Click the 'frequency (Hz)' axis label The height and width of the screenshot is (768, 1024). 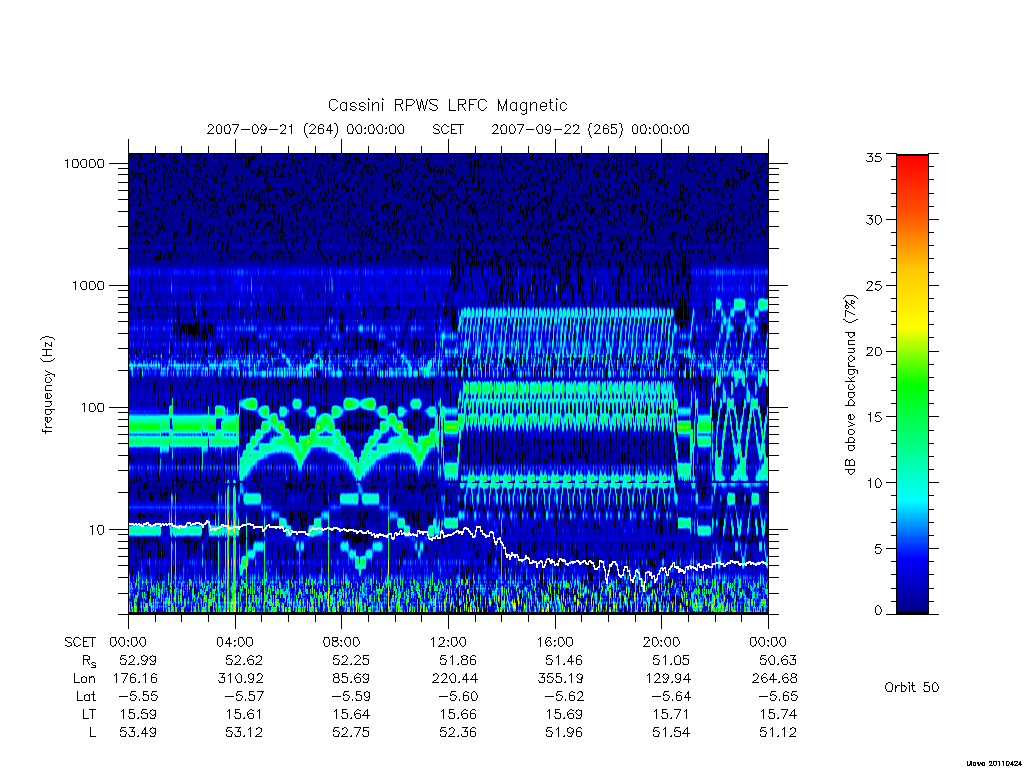coord(48,385)
